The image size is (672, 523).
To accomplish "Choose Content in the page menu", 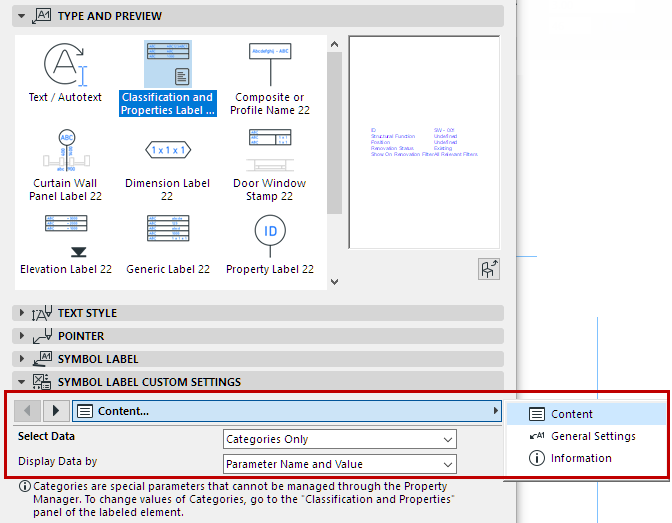I will (586, 414).
